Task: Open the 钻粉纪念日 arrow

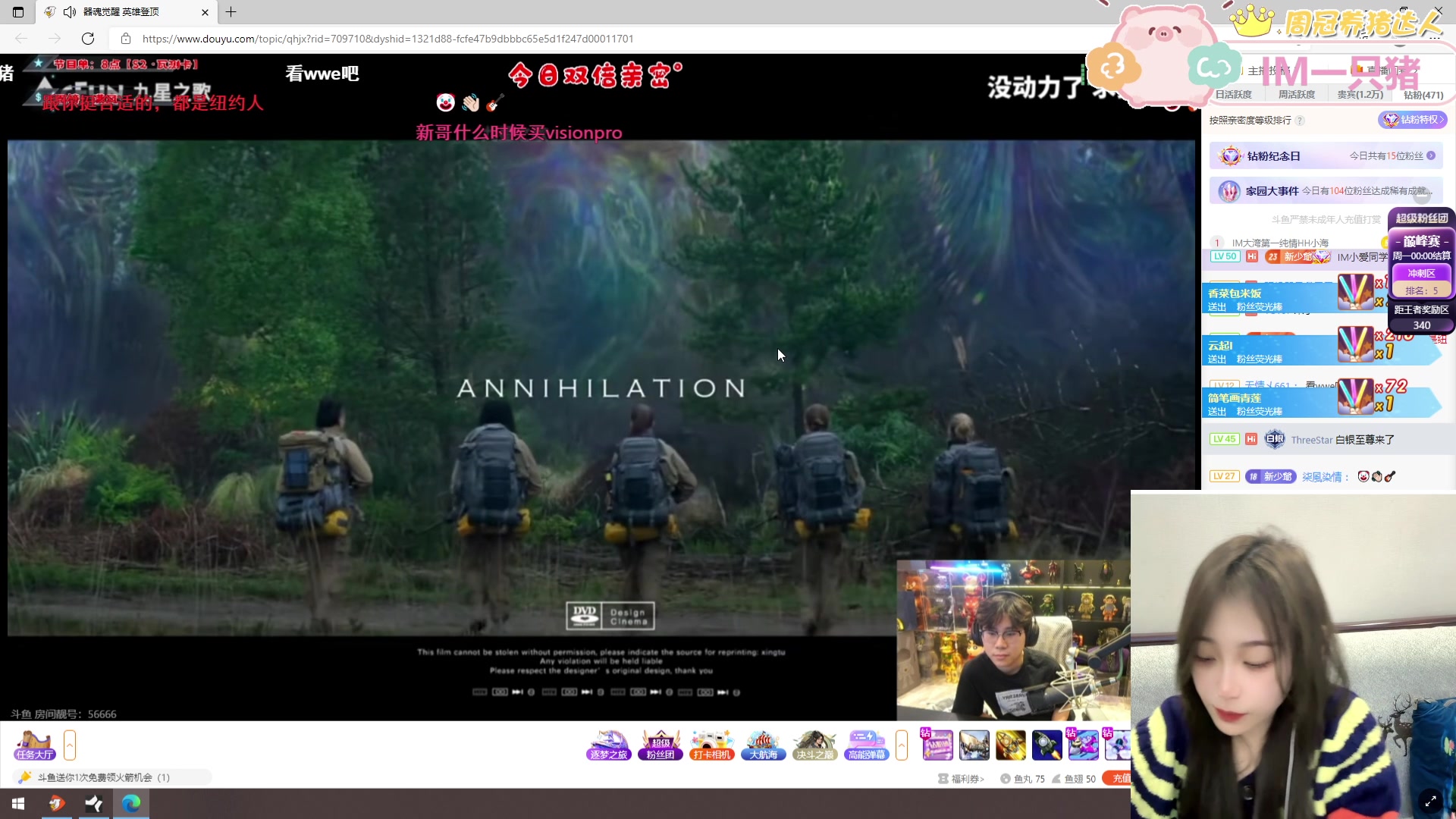Action: [1431, 155]
